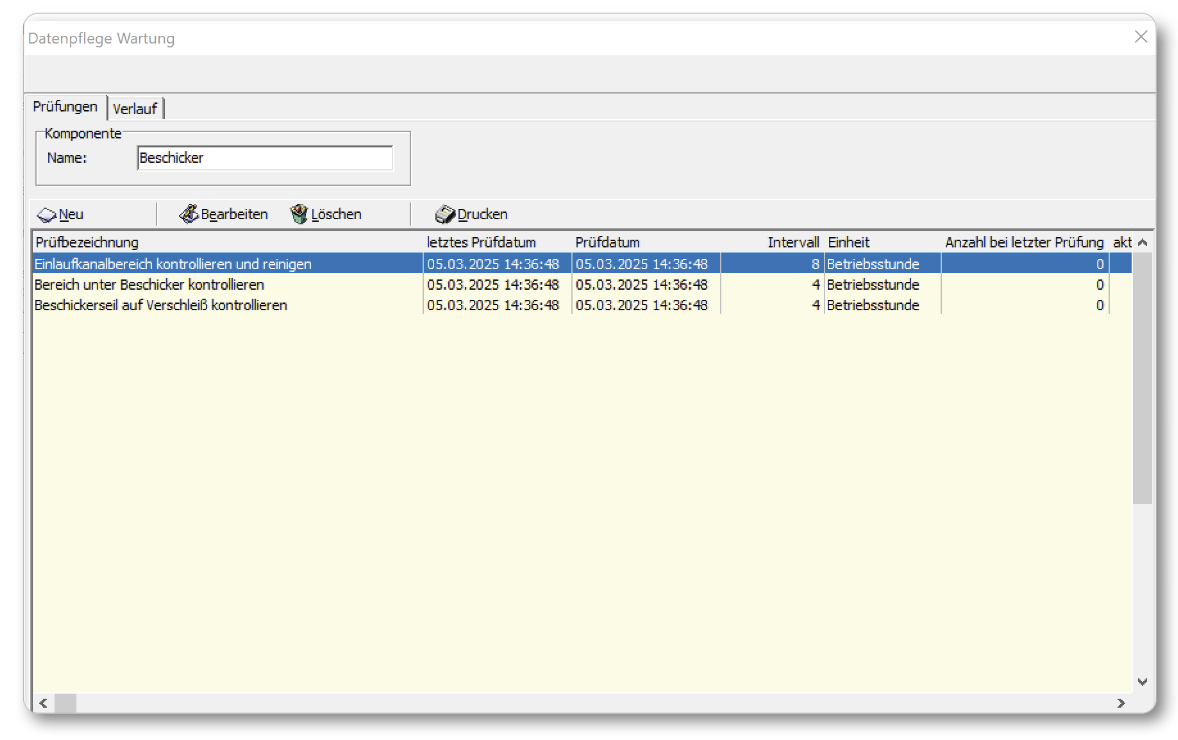Click vertical scrollbar down arrow

point(1142,682)
